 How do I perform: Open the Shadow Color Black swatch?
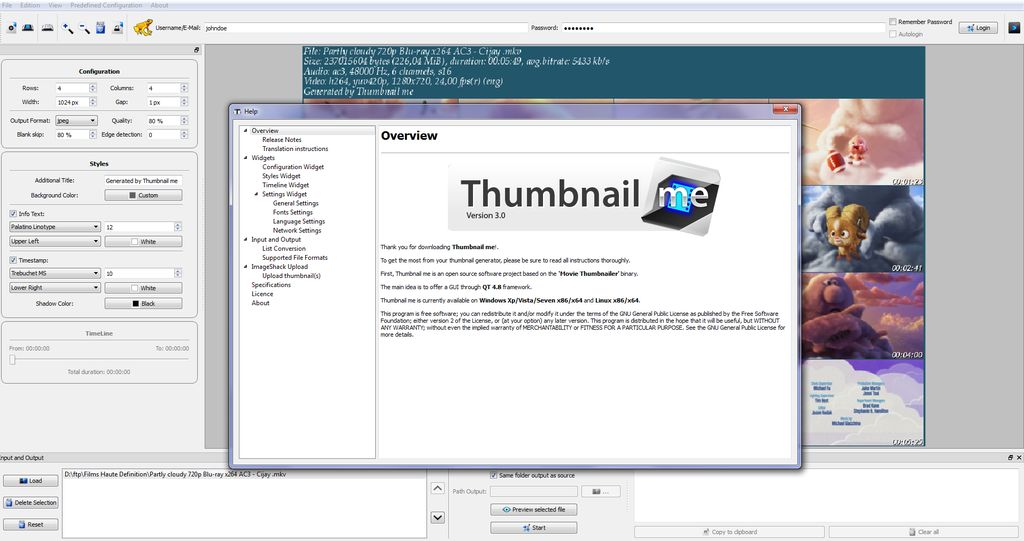click(x=144, y=304)
